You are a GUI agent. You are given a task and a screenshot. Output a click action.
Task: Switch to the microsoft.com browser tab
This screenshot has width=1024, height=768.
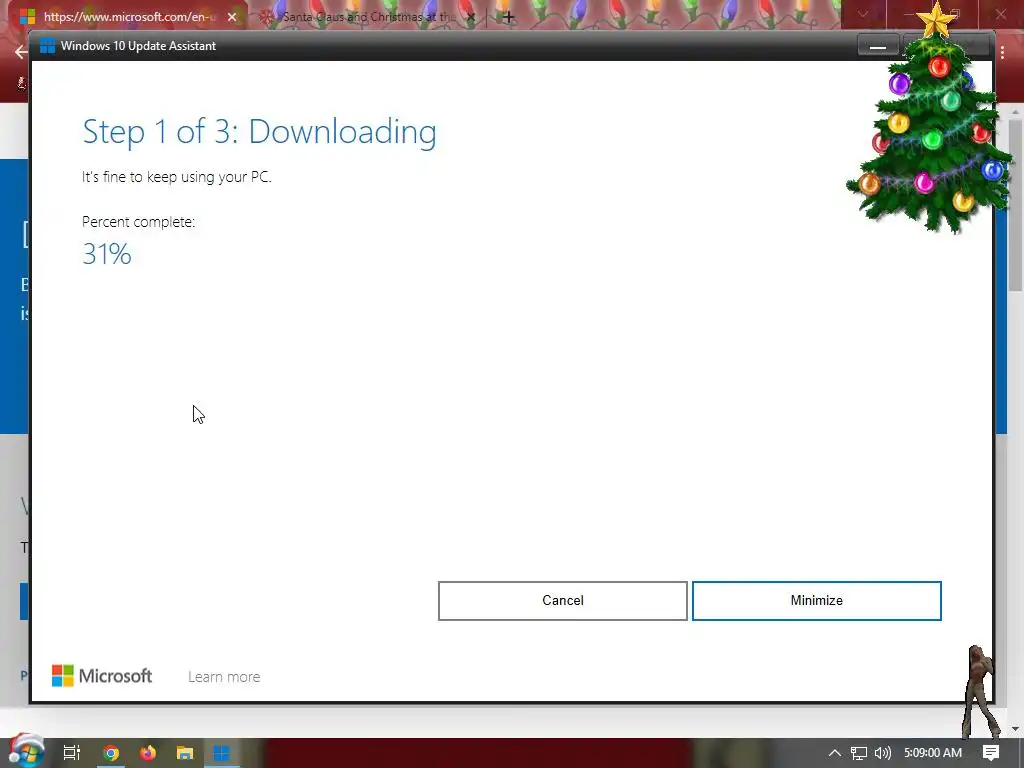tap(128, 17)
